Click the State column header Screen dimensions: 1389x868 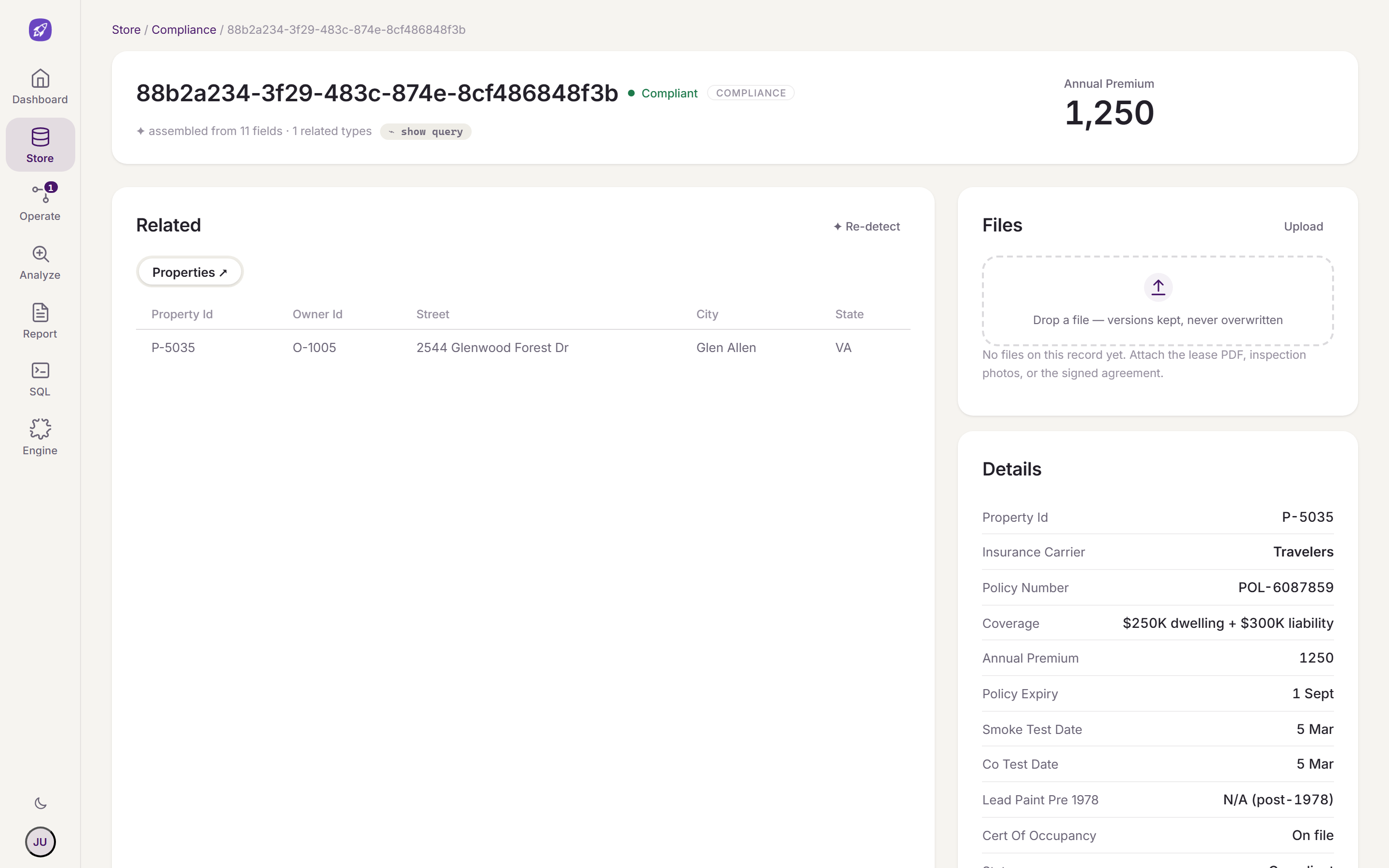pyautogui.click(x=849, y=314)
